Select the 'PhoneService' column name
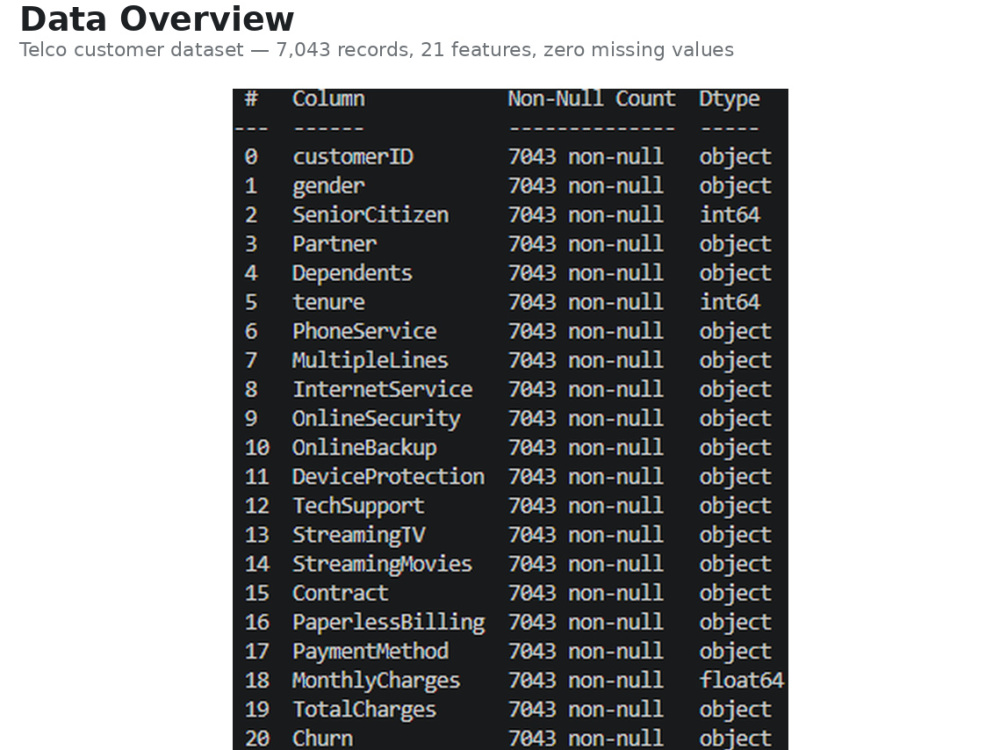 [x=364, y=332]
